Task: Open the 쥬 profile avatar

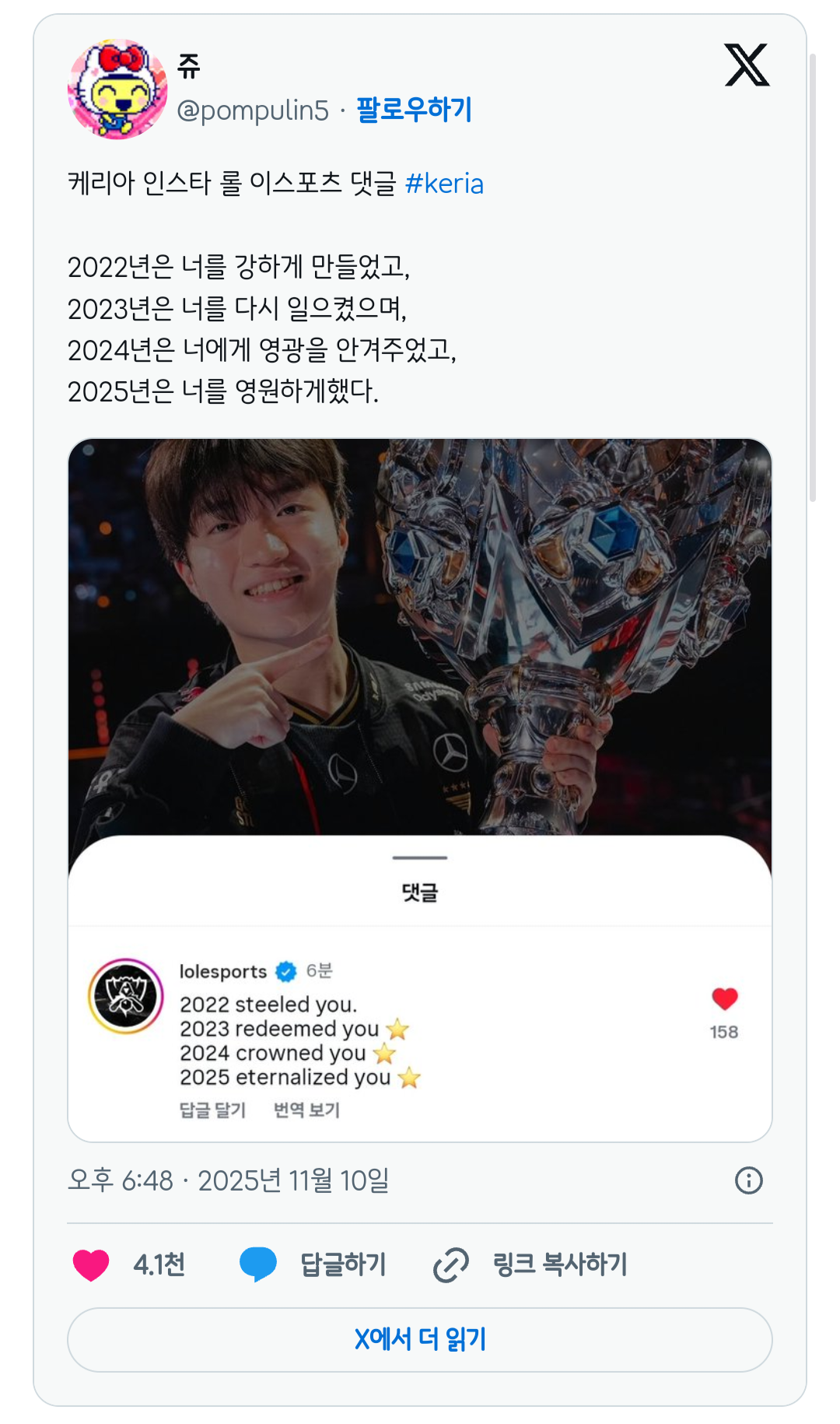Action: pyautogui.click(x=117, y=89)
